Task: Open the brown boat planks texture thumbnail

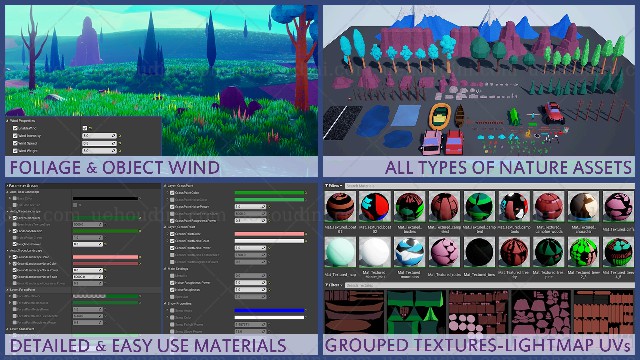Action: [354, 312]
